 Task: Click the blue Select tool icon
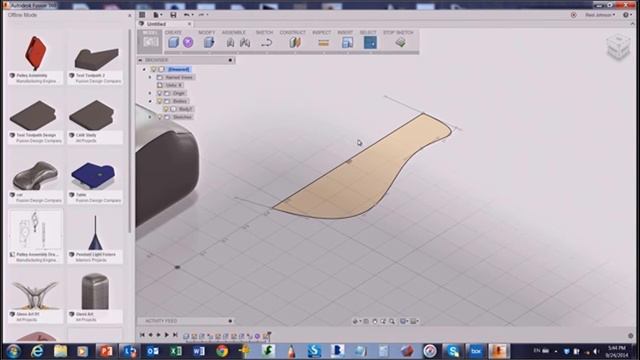pyautogui.click(x=370, y=42)
